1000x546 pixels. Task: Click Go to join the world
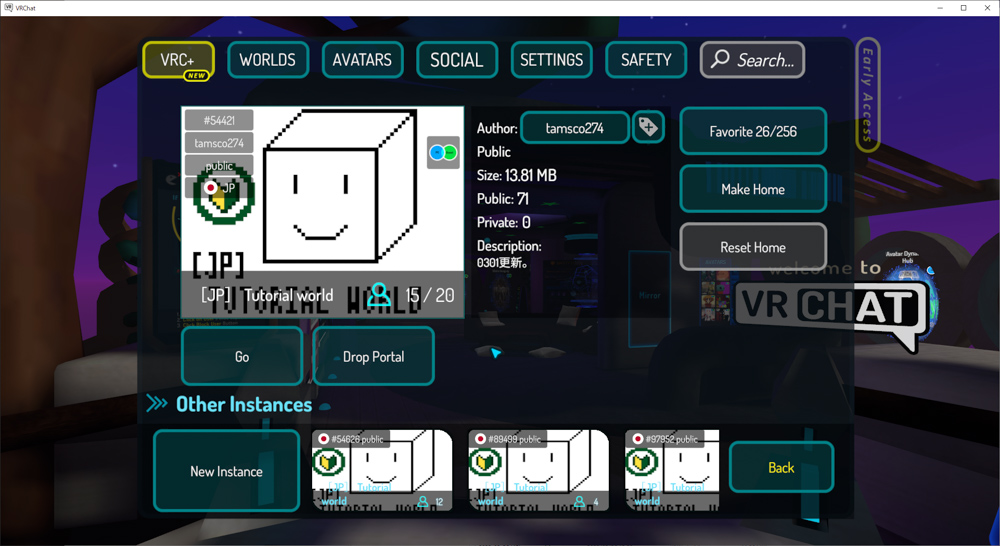(x=242, y=357)
